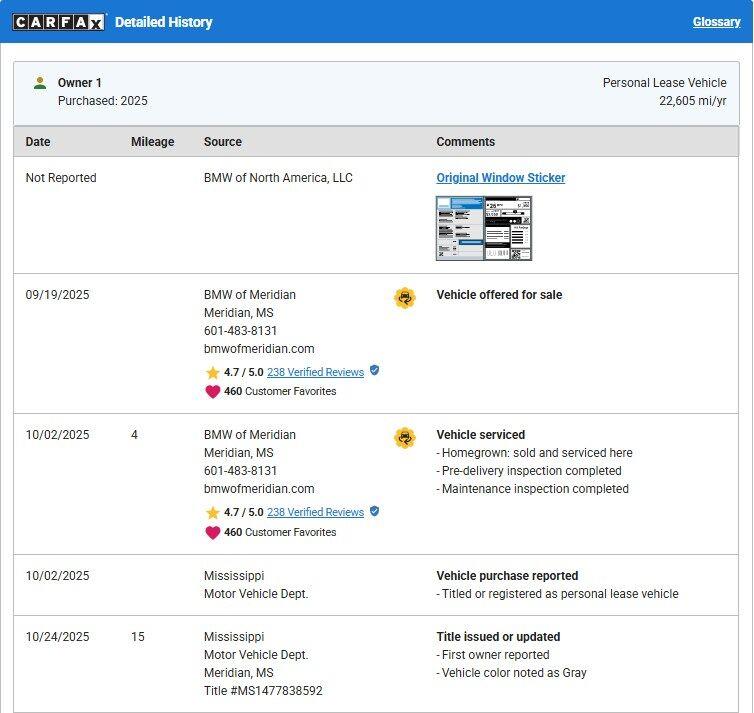The image size is (754, 713).
Task: Click 'BMW of North America, LLC' source
Action: click(x=278, y=178)
